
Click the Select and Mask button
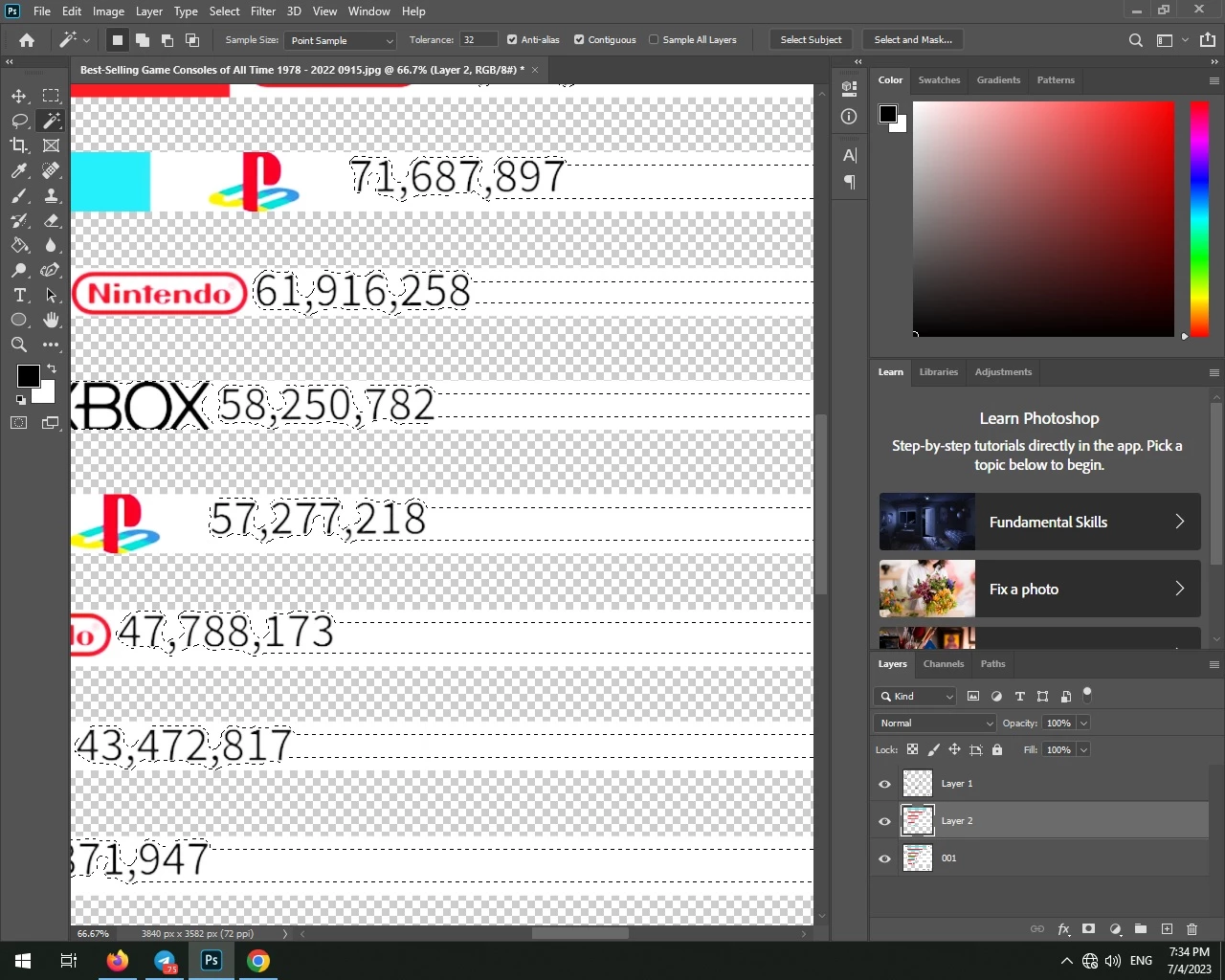coord(913,40)
